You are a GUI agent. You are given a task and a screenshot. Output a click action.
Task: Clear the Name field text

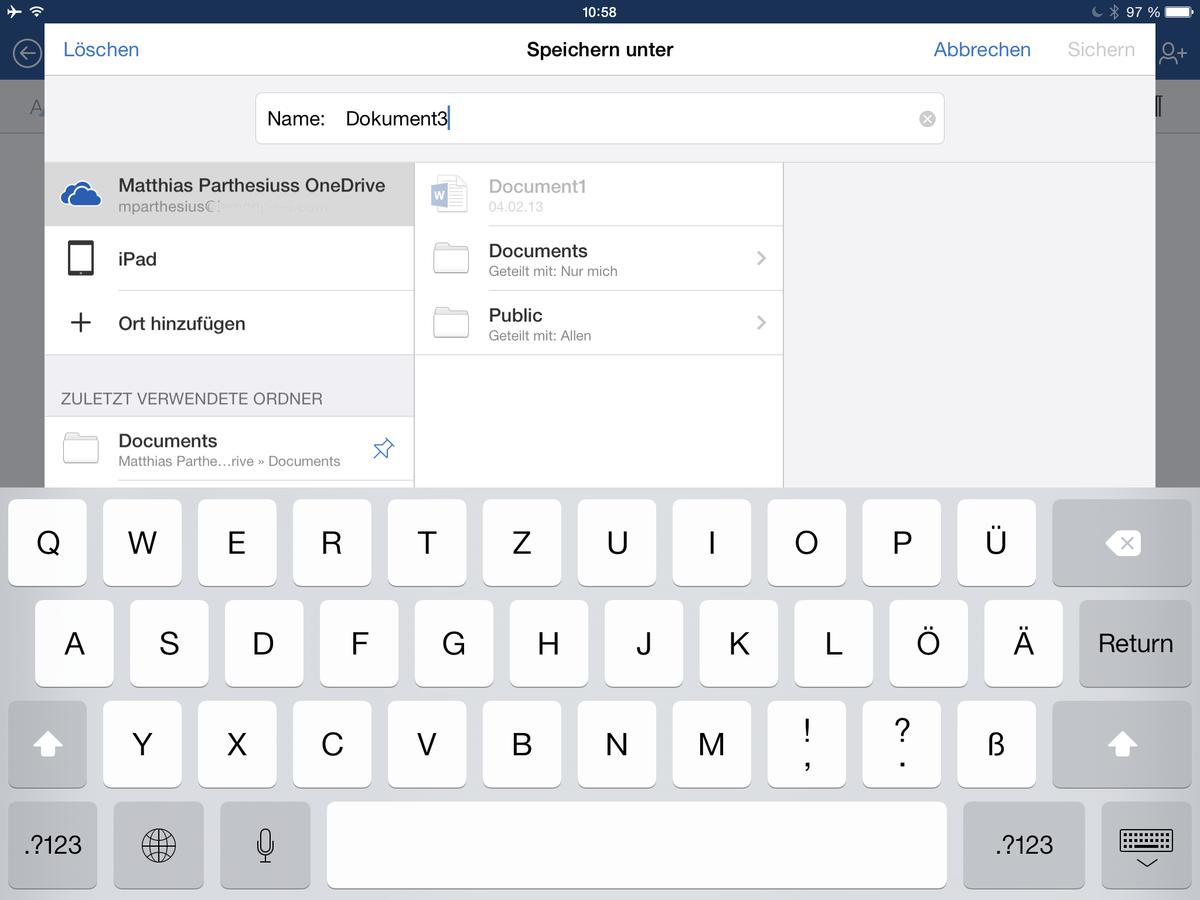pyautogui.click(x=927, y=119)
